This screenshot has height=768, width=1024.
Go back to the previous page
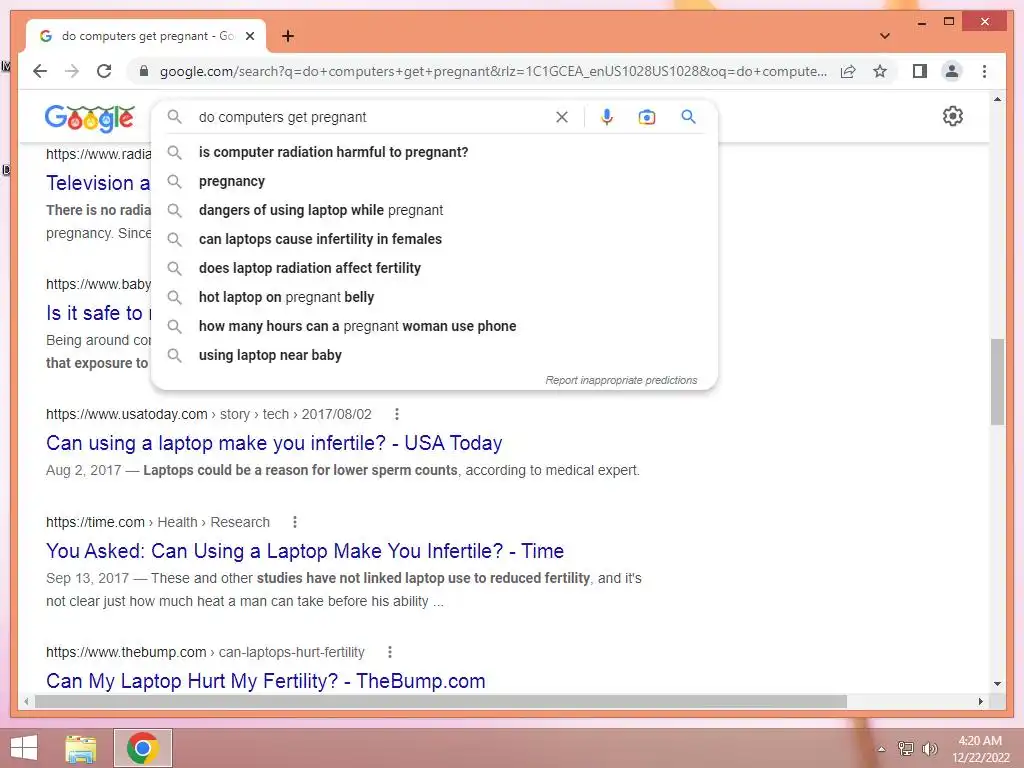(40, 71)
